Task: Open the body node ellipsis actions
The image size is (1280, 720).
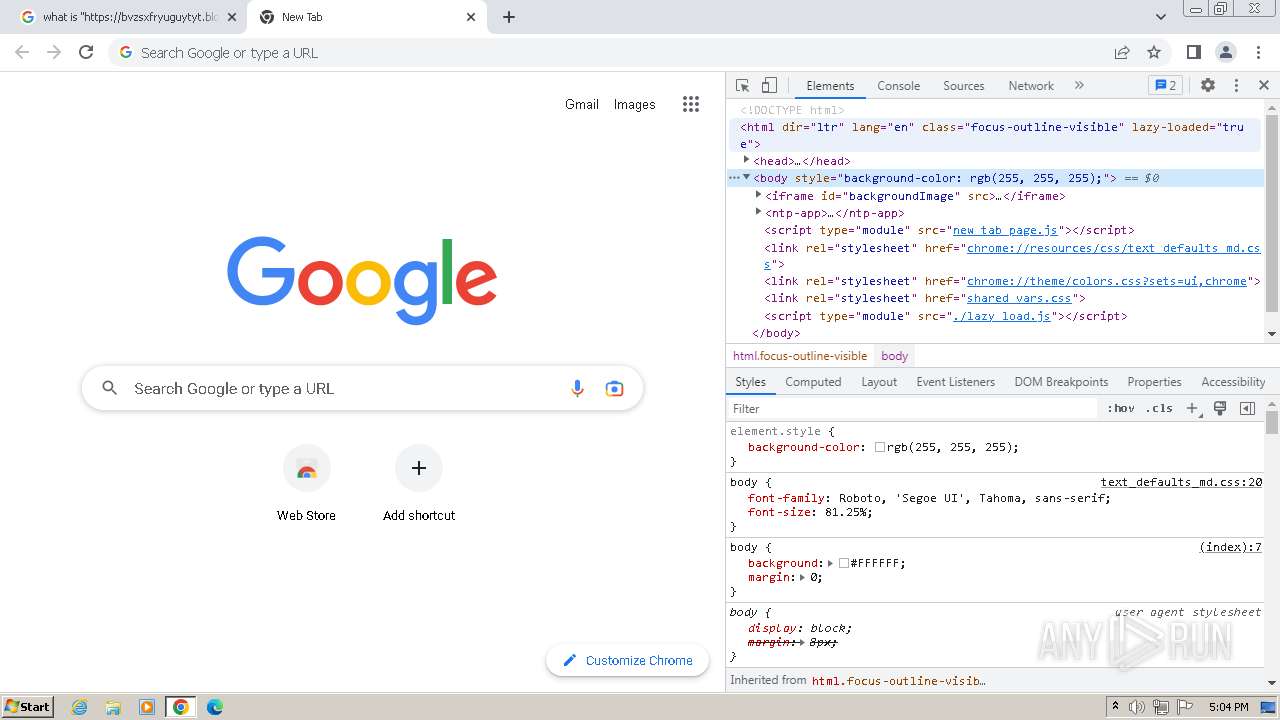Action: tap(733, 178)
